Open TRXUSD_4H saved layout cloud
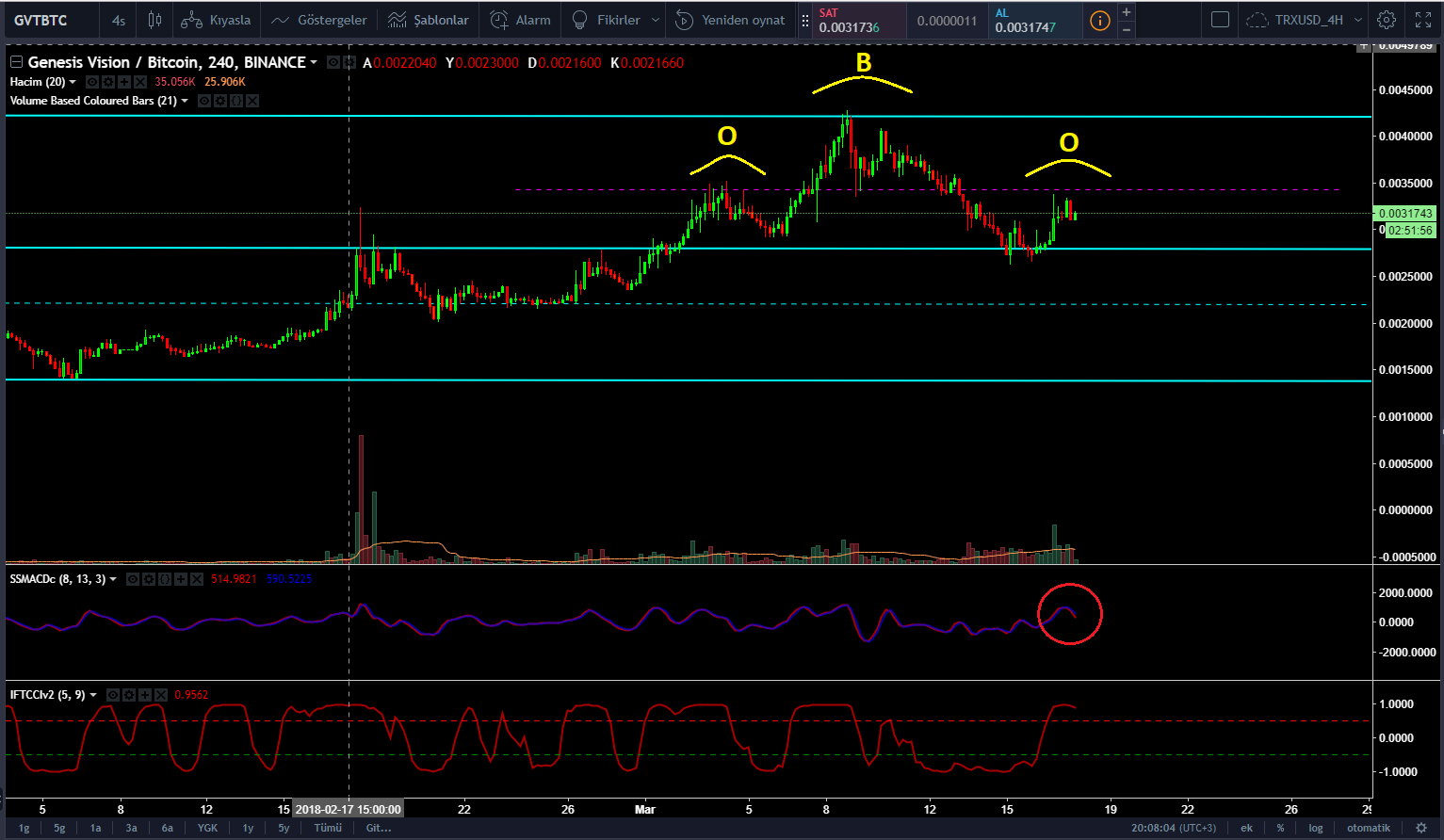1444x840 pixels. point(1294,20)
